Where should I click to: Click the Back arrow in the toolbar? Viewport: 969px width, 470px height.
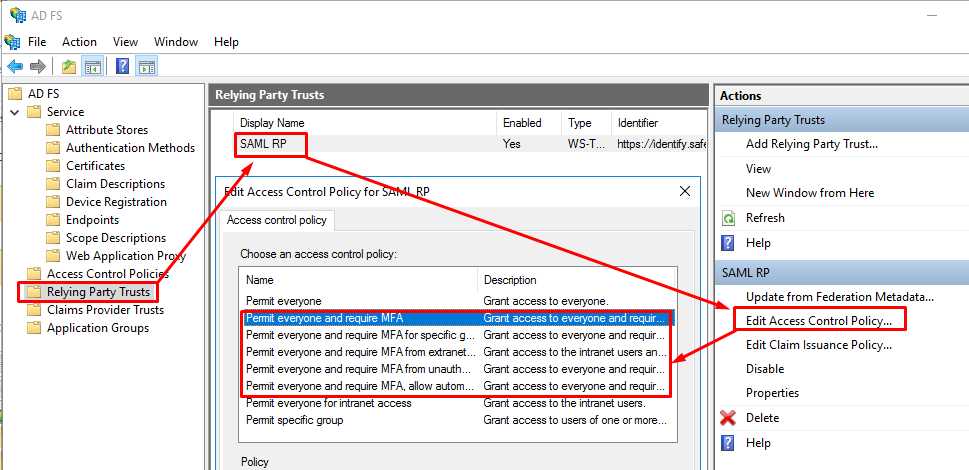(x=15, y=67)
